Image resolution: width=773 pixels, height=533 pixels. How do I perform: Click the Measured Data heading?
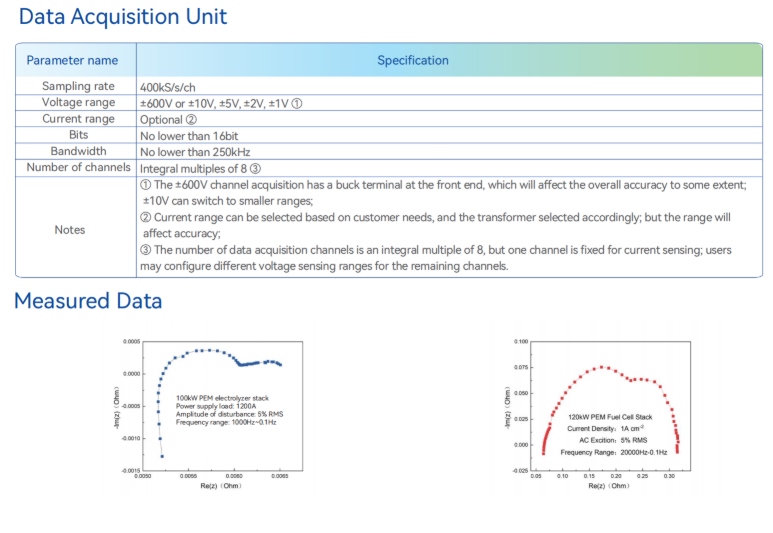(88, 301)
